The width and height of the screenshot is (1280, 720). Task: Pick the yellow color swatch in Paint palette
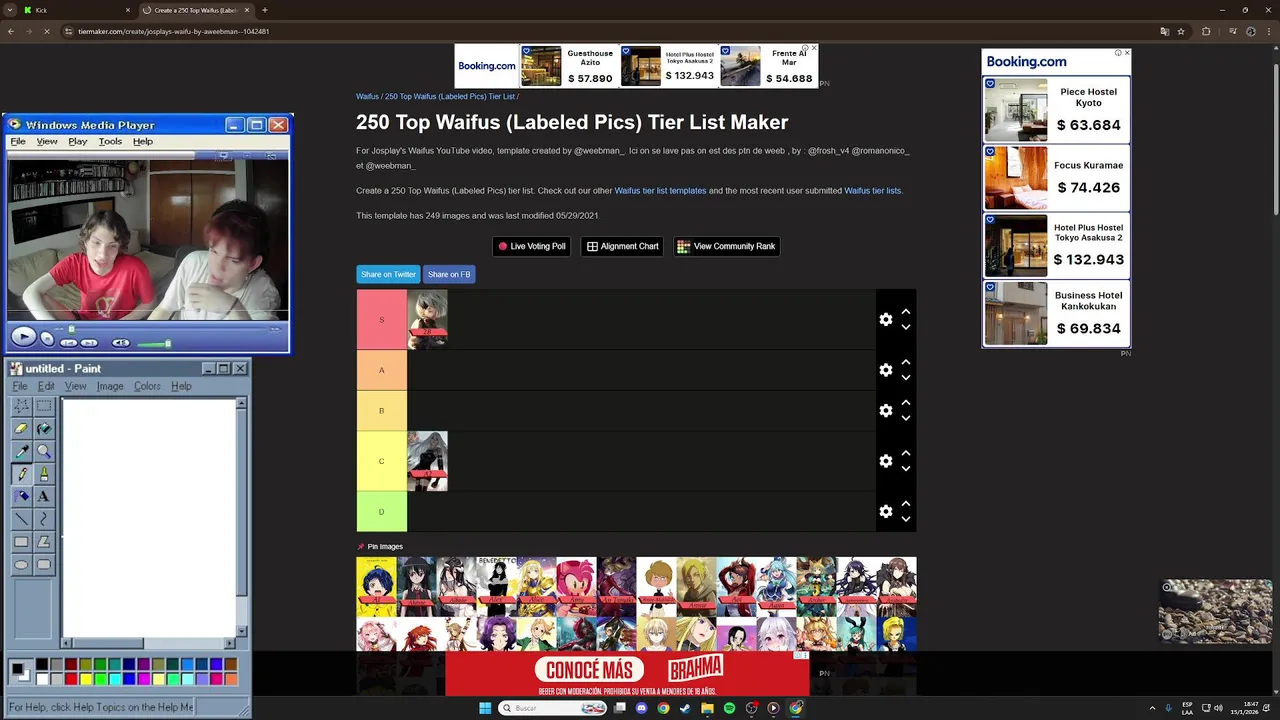click(86, 679)
